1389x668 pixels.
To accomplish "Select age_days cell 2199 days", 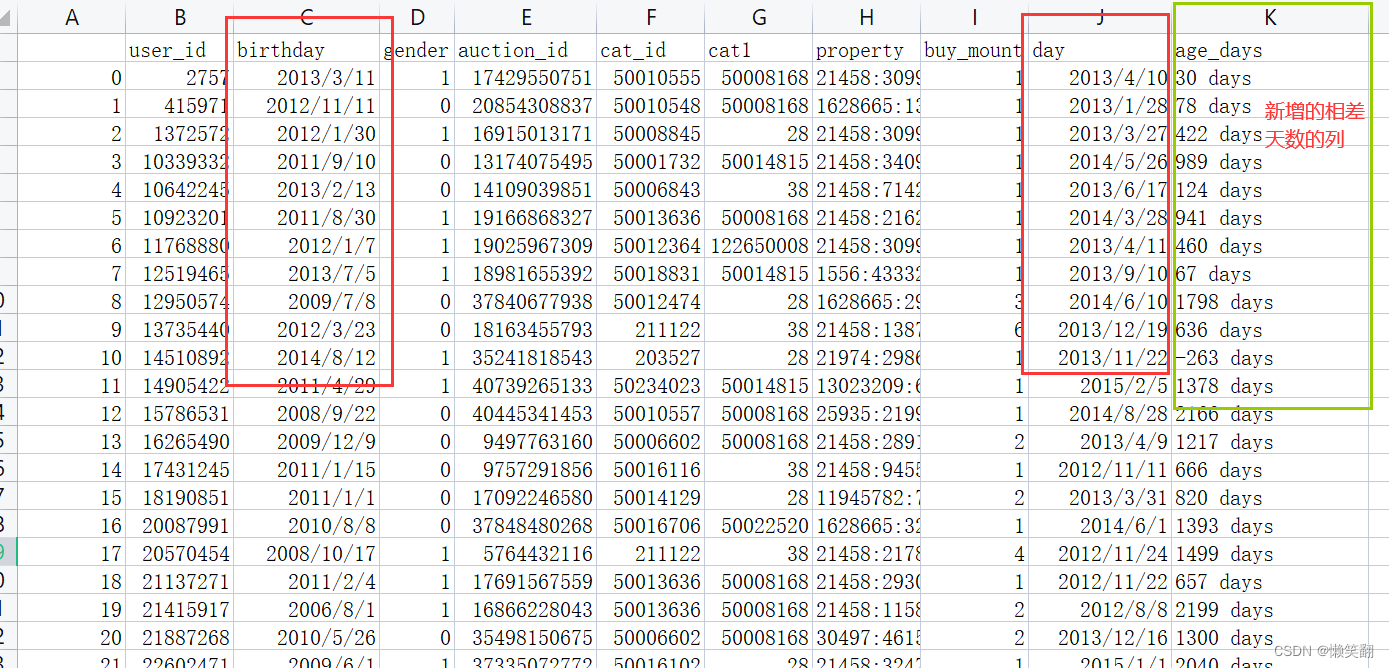I will (x=1270, y=610).
